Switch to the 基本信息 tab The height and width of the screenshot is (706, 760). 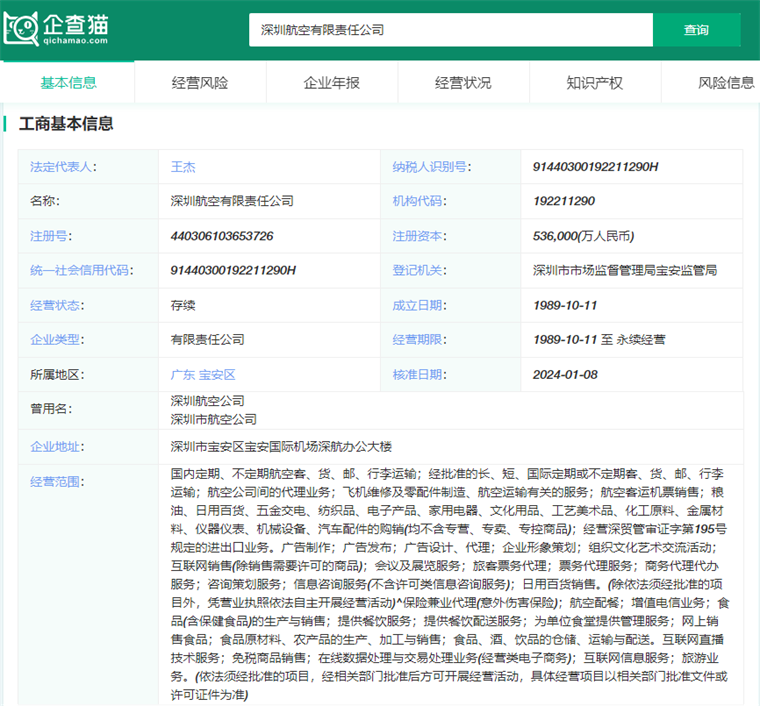coord(68,83)
